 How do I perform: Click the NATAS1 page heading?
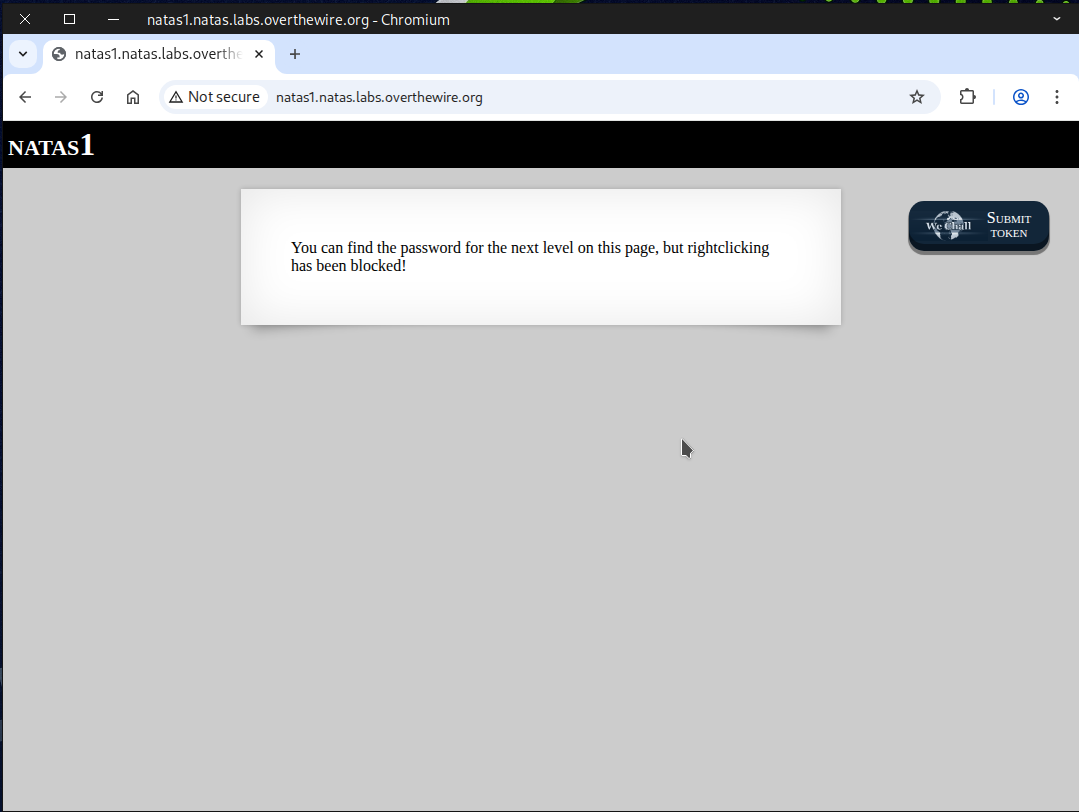coord(51,146)
